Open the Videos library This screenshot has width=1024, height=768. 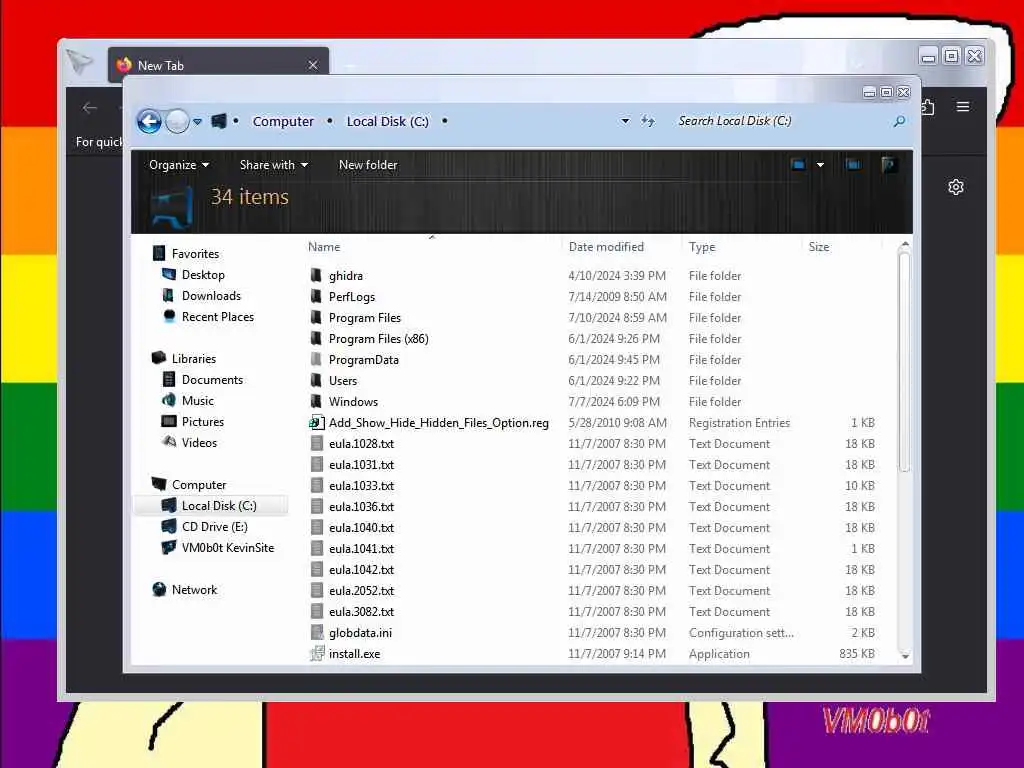coord(199,443)
